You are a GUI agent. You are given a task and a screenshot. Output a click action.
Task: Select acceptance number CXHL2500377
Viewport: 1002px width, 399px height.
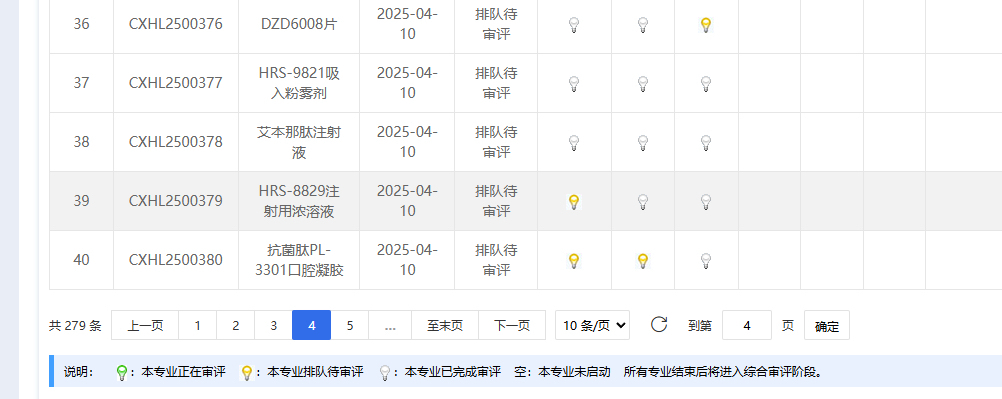coord(176,83)
